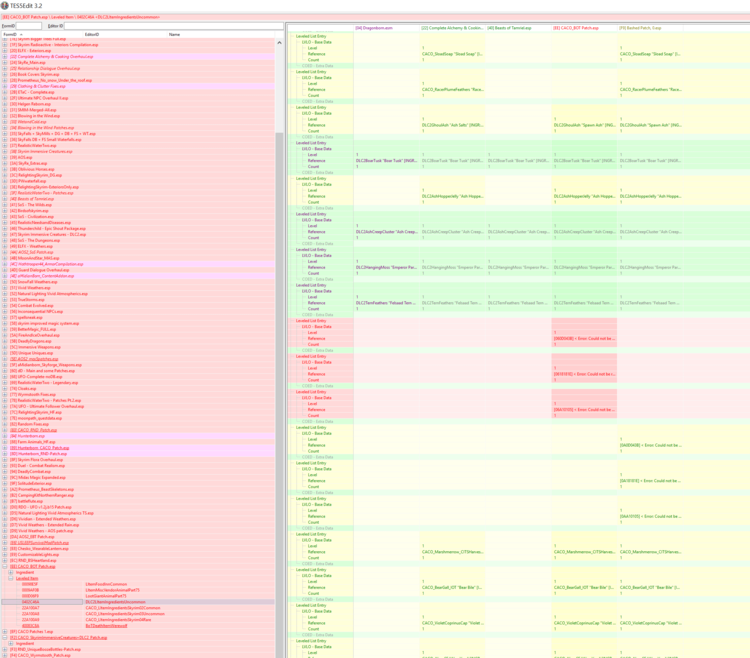Screen dimensions: 750x658
Task: Select Midas Magic Expanded.esp plugin row
Action: [138, 477]
